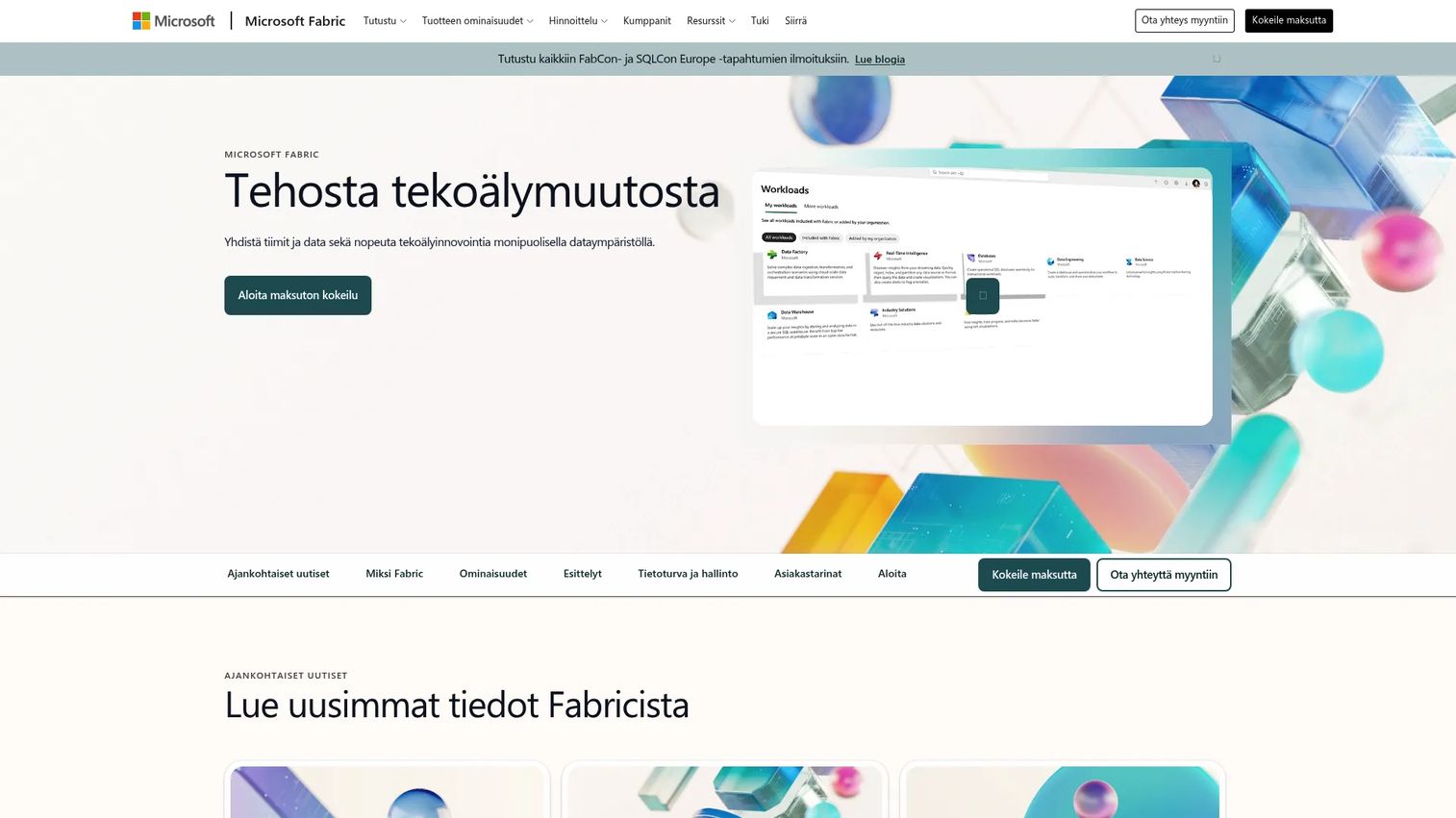Dismiss the FabCon announcement banner

pyautogui.click(x=1217, y=59)
